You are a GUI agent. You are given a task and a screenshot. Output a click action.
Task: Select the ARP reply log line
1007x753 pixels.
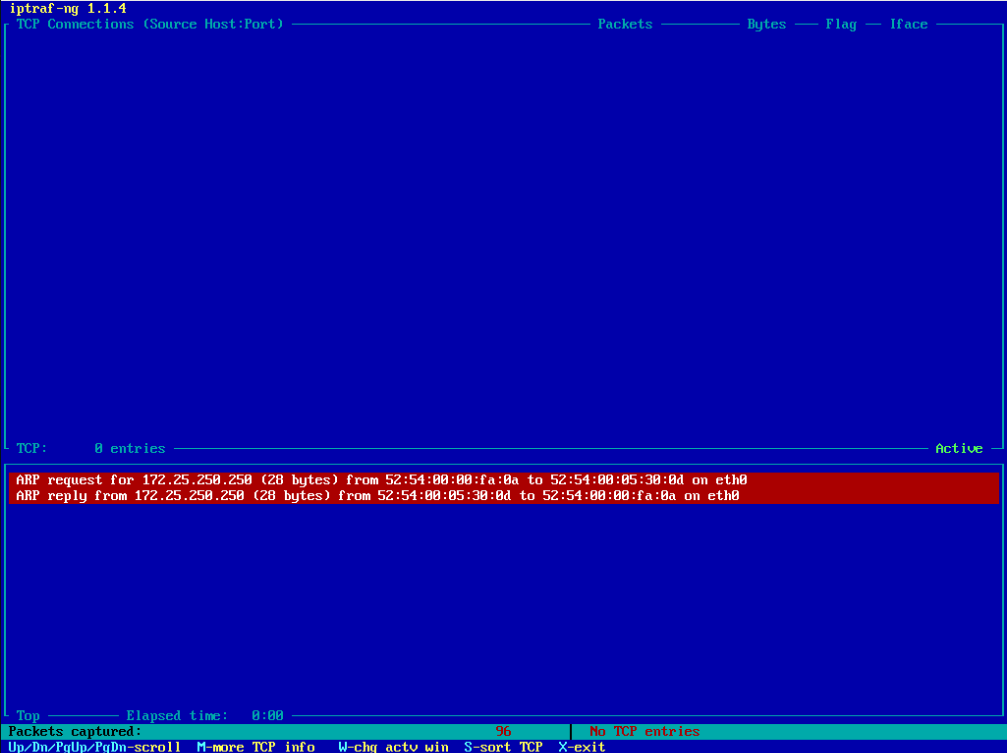[x=377, y=495]
